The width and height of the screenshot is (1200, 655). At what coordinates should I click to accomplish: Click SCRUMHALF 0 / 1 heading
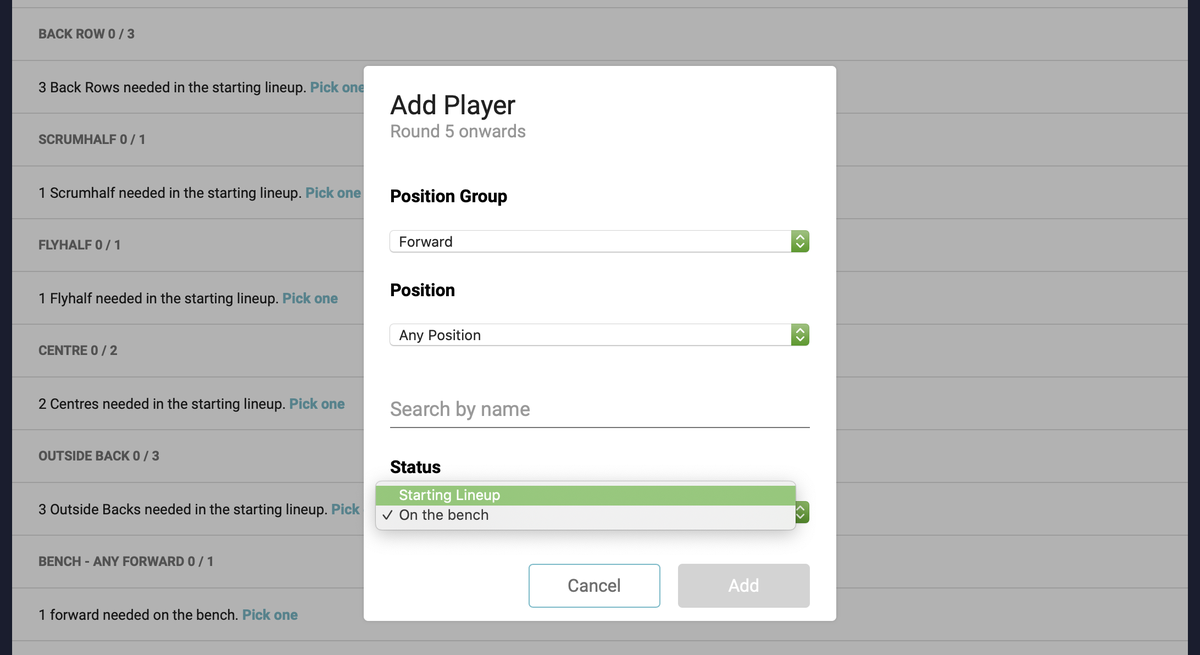click(92, 139)
